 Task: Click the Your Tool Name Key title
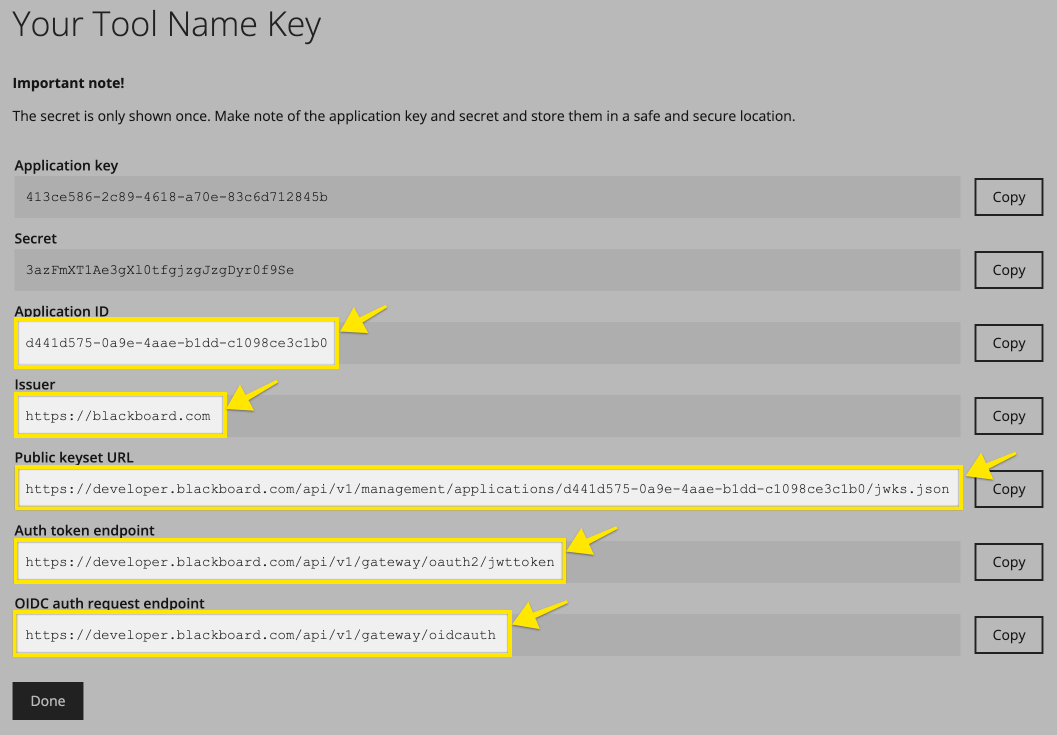[x=166, y=24]
